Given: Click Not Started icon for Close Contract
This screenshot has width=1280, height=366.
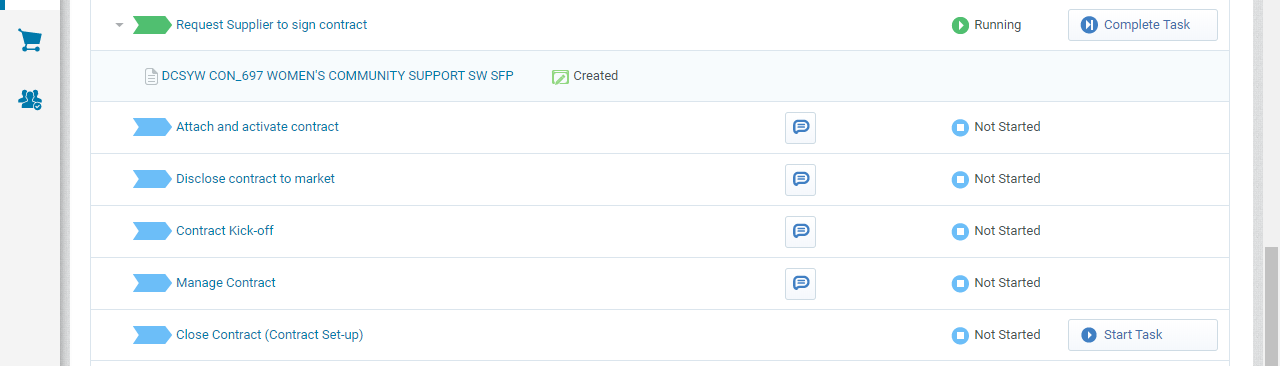Looking at the screenshot, I should (960, 335).
